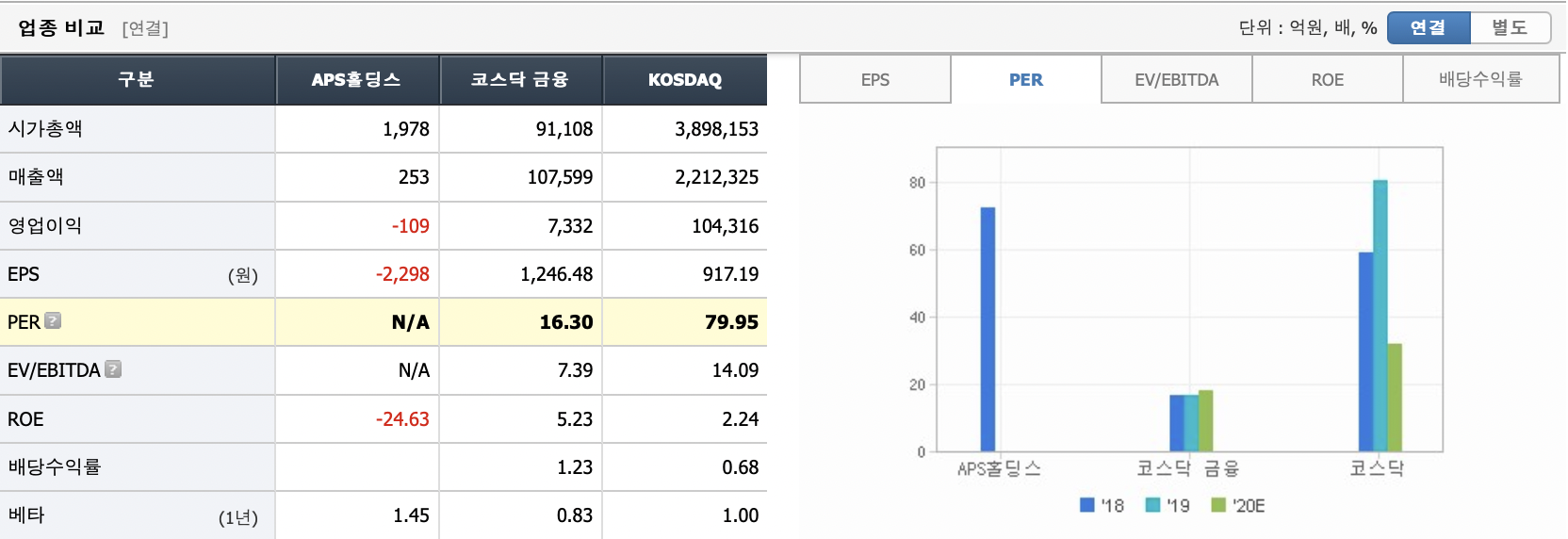The width and height of the screenshot is (1568, 539).
Task: Select the EV/EBITDA row label
Action: tap(54, 370)
